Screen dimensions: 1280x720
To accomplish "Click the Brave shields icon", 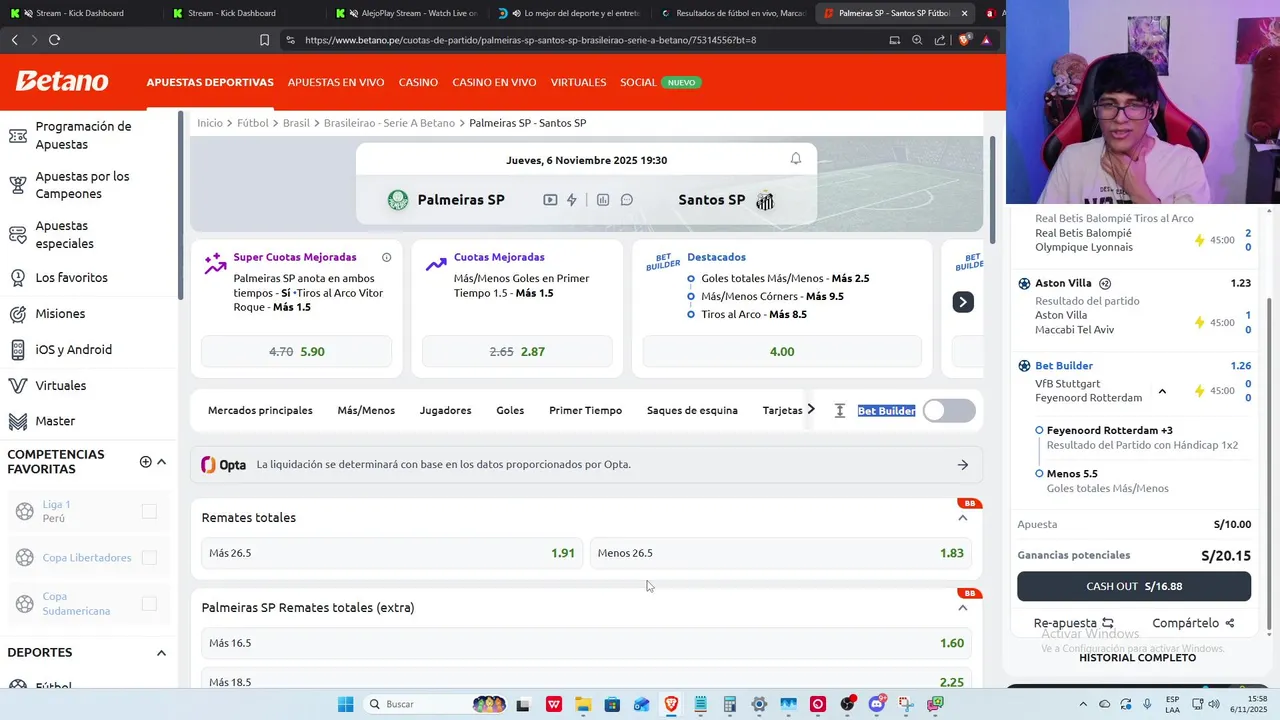I will point(964,40).
